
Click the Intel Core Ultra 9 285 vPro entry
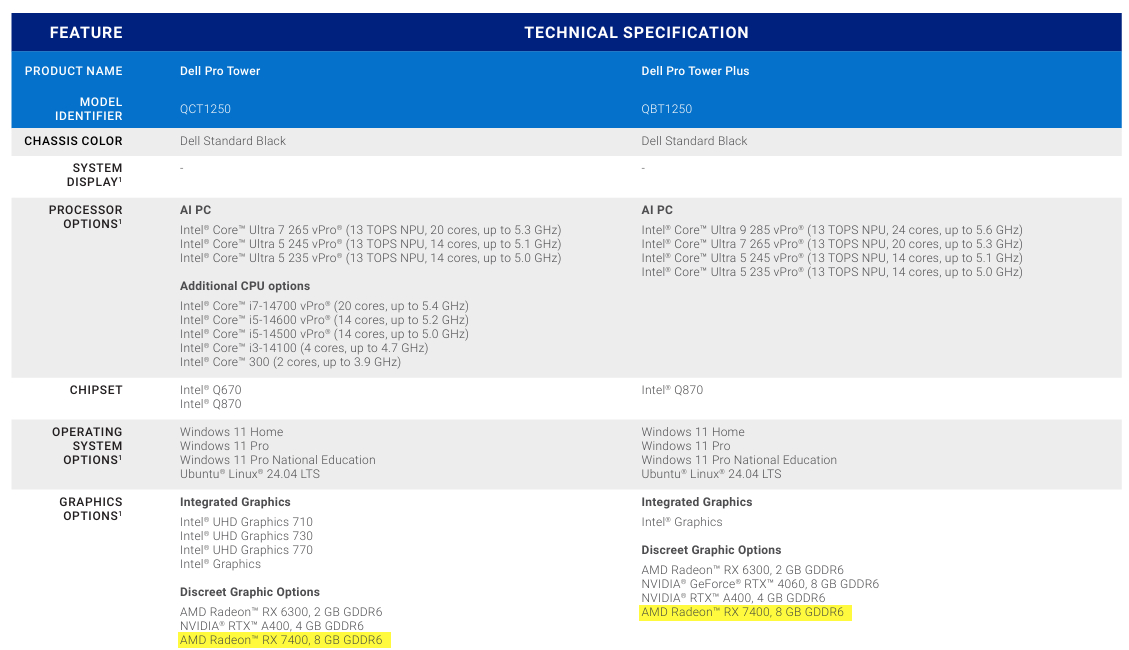click(831, 230)
